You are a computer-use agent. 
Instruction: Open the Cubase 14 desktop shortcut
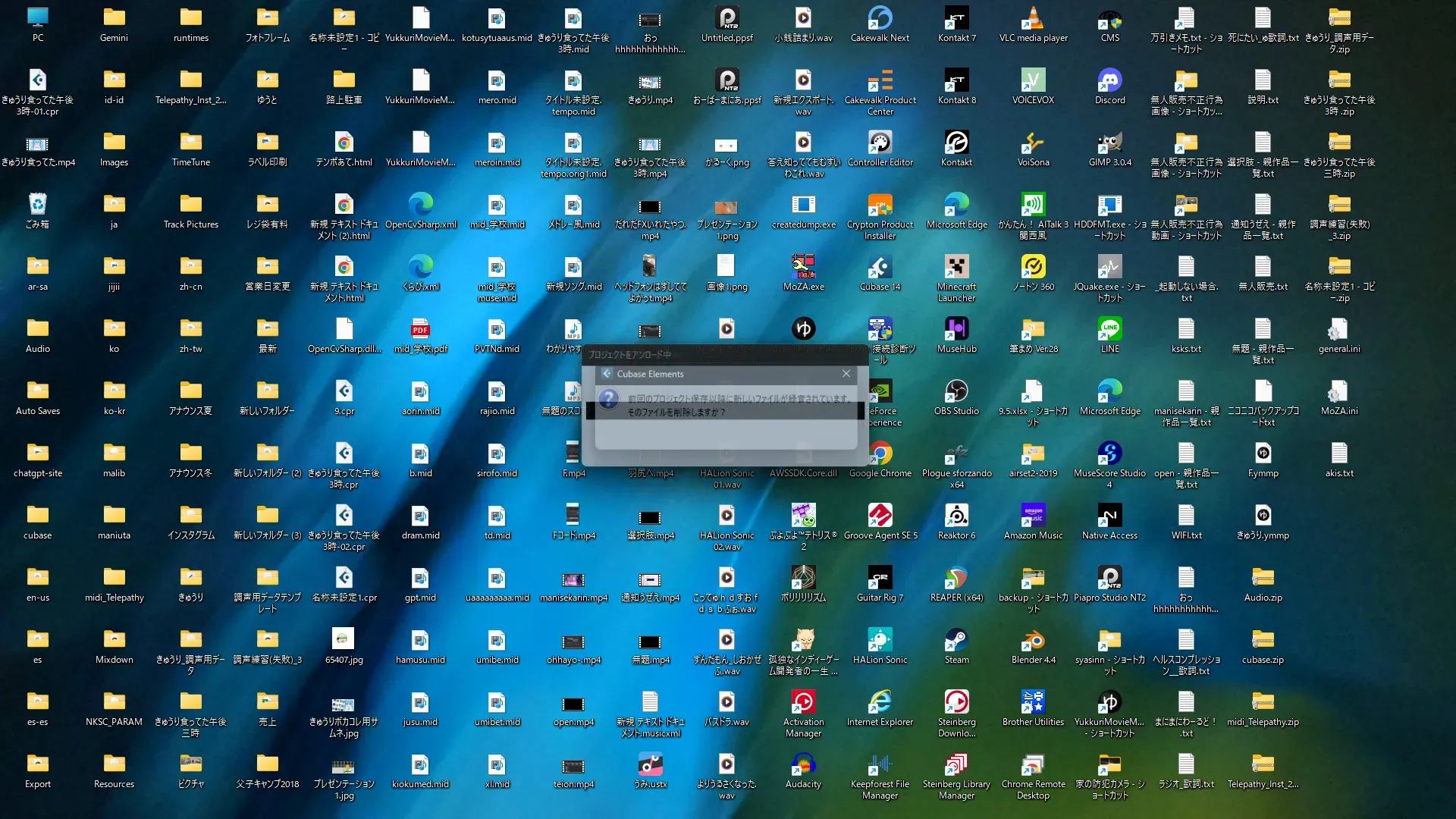click(x=880, y=268)
